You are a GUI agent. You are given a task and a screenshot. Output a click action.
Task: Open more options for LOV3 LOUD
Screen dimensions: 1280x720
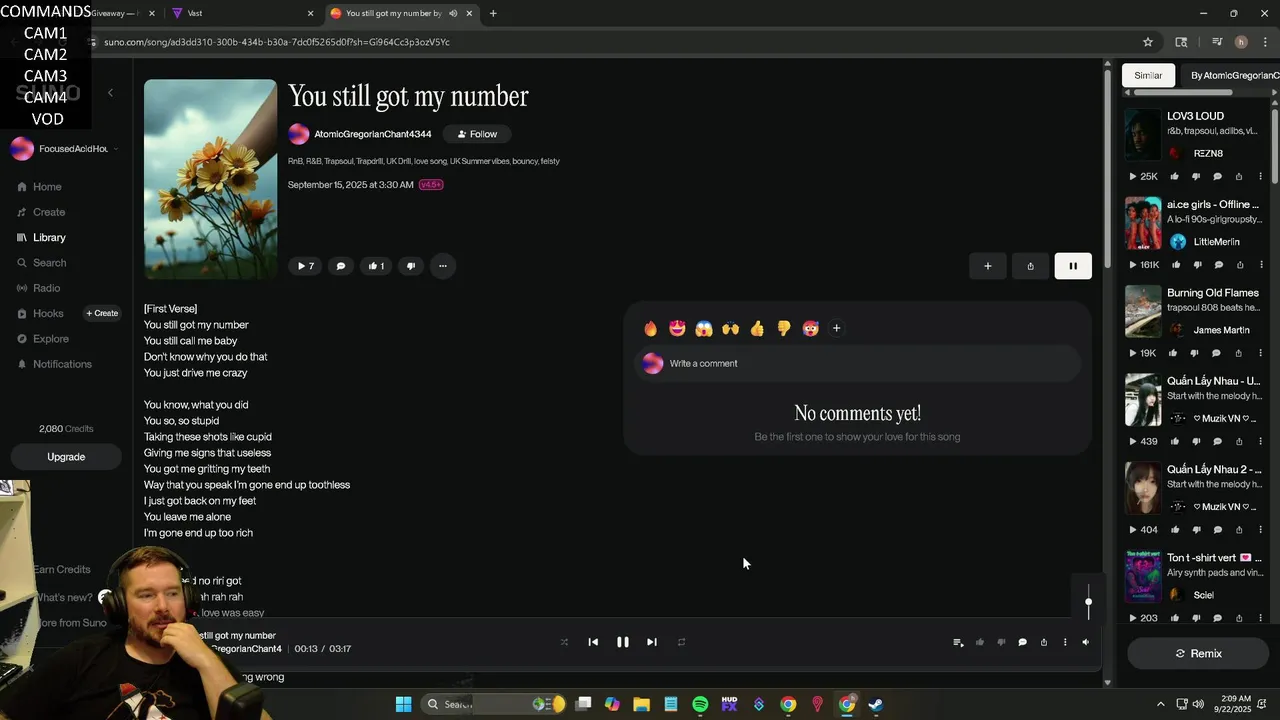pyautogui.click(x=1261, y=177)
